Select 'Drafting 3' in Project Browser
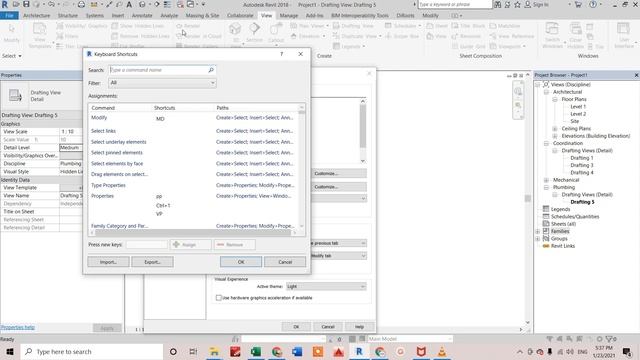Image resolution: width=640 pixels, height=360 pixels. tap(582, 165)
